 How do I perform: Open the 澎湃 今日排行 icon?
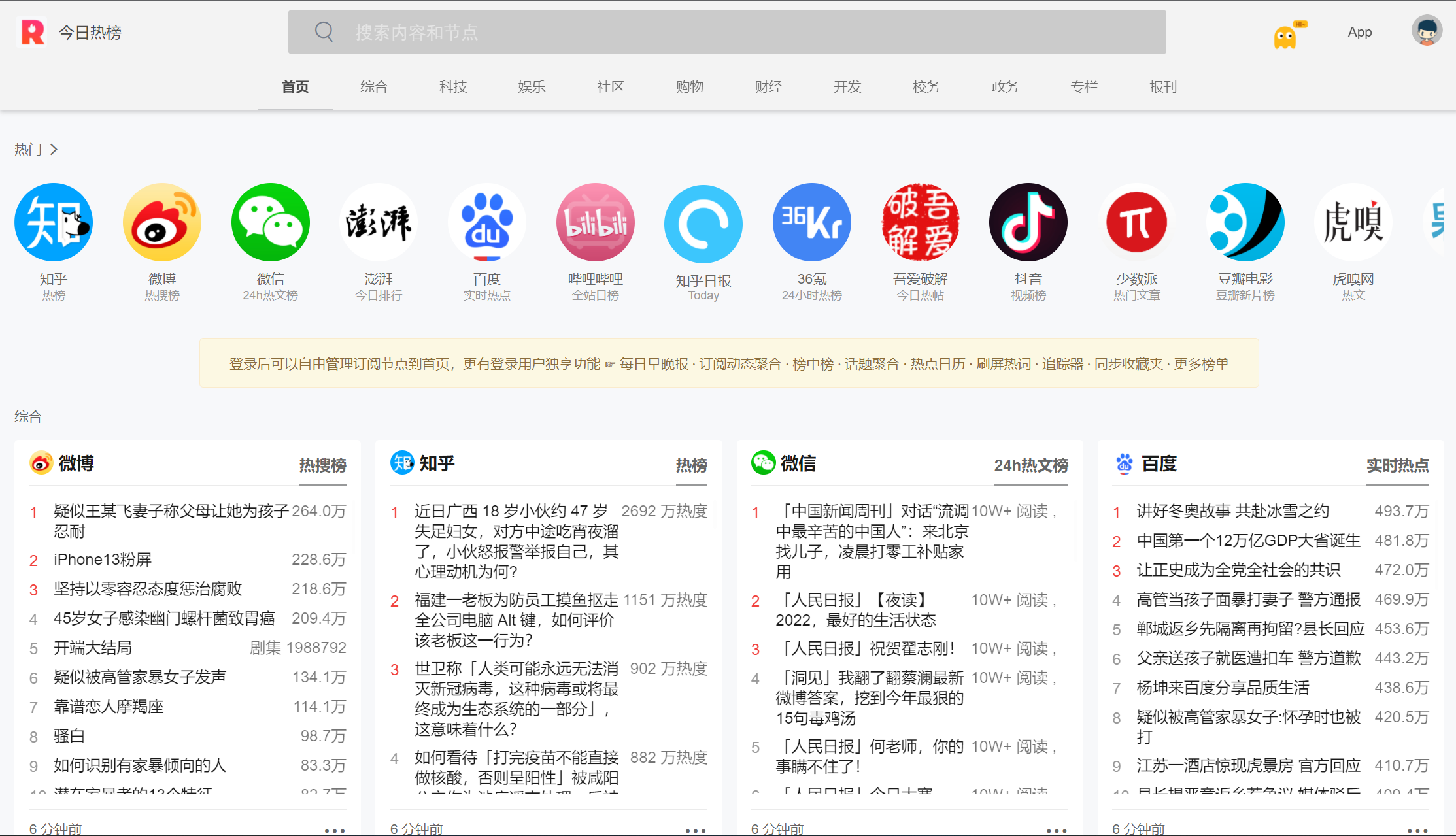coord(379,222)
